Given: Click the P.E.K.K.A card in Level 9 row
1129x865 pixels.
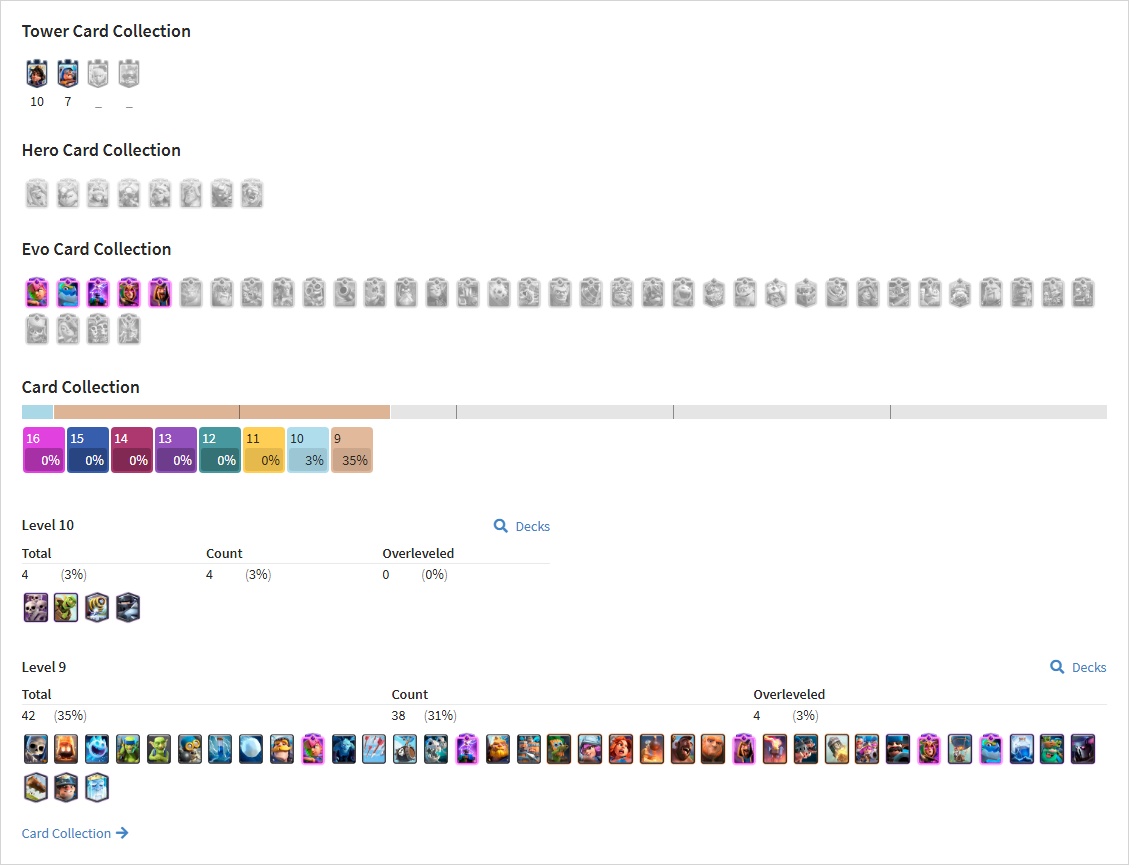Looking at the screenshot, I should point(1083,749).
